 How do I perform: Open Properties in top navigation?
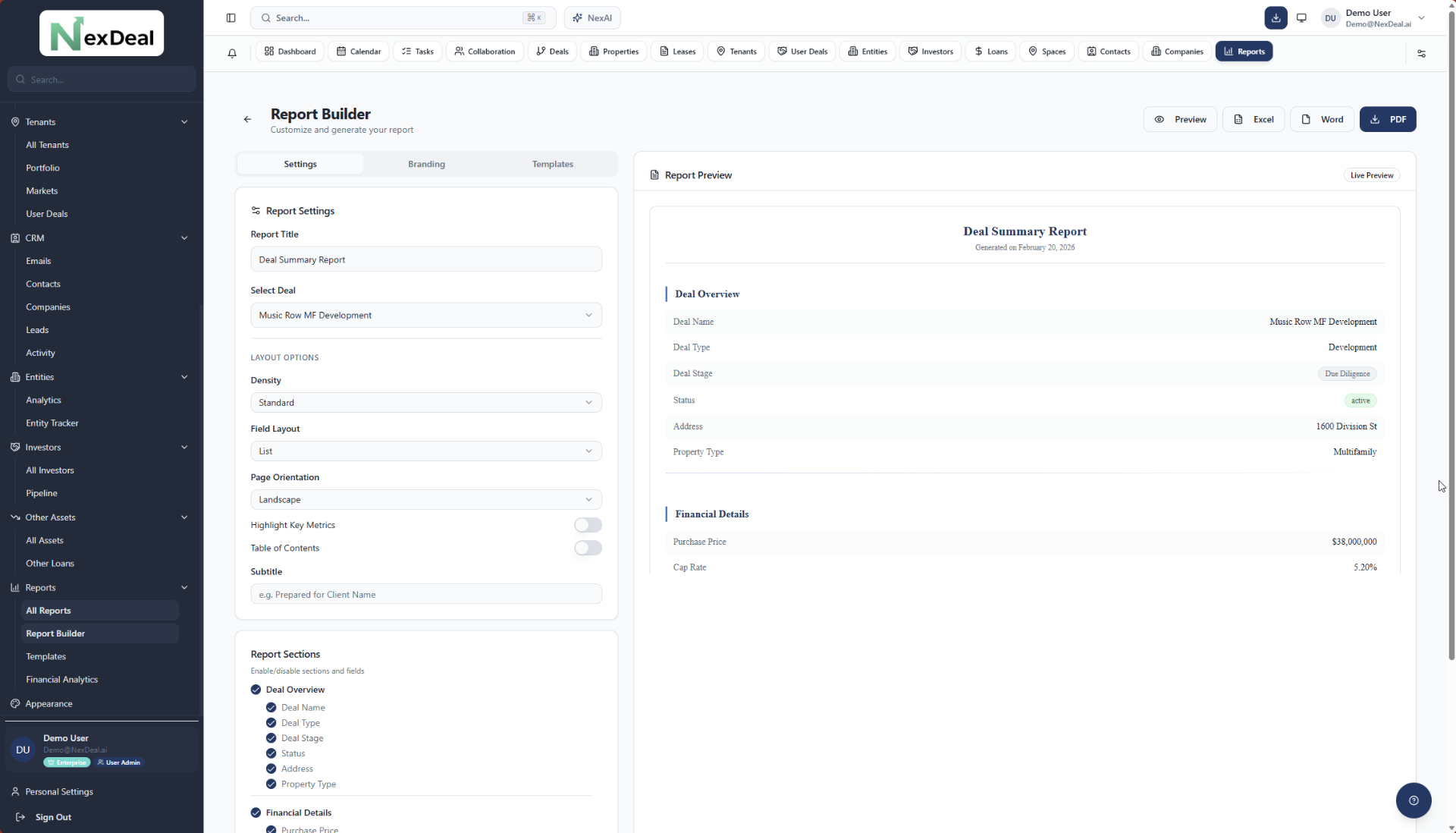613,51
